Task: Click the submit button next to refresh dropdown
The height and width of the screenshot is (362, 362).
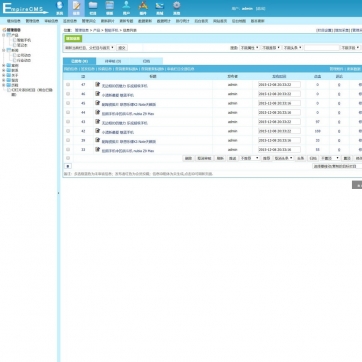Action: (x=122, y=48)
